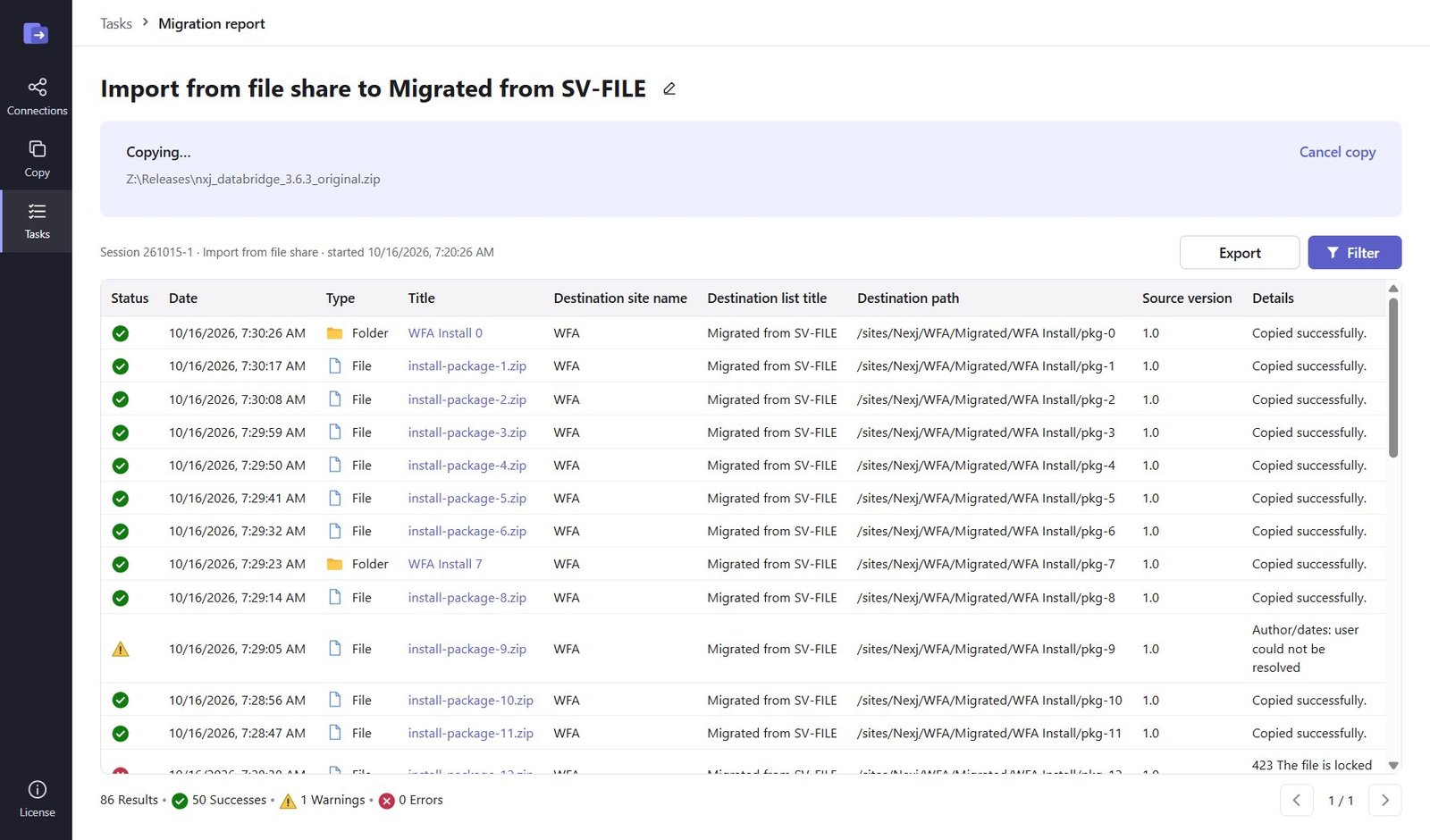
Task: Click the folder icon in WFA Install 0 row
Action: click(335, 333)
